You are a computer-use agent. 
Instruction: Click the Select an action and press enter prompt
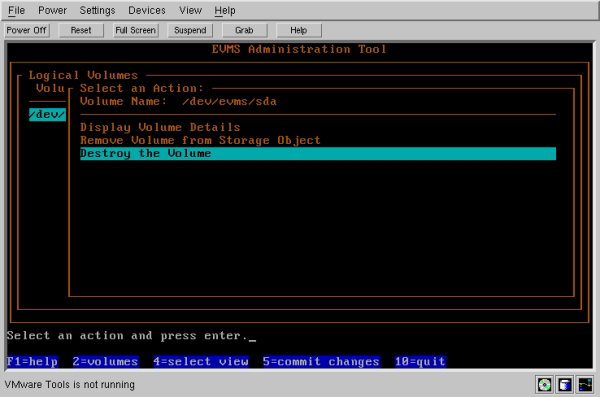tap(128, 336)
